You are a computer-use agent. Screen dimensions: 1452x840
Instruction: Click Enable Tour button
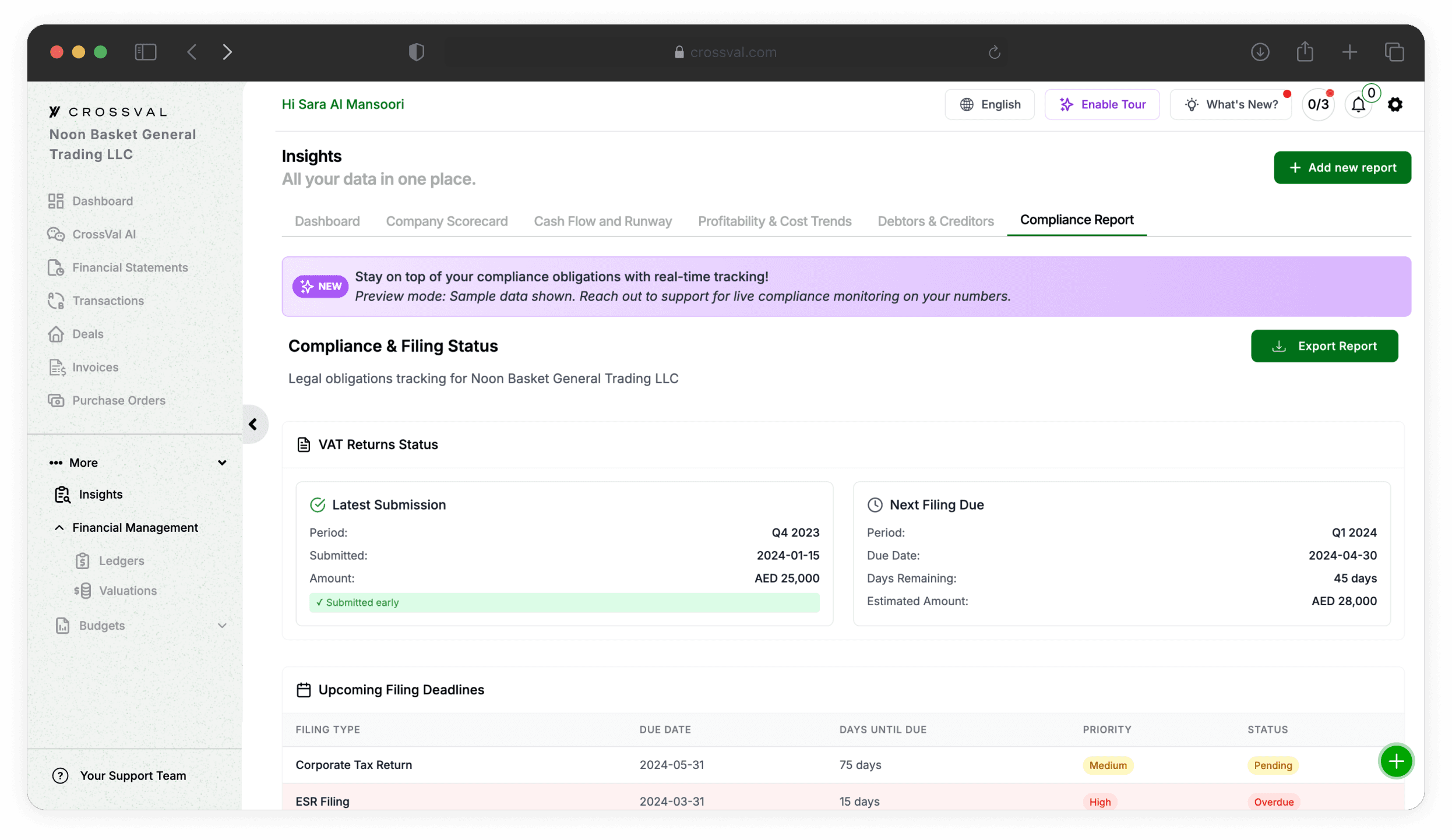pos(1102,105)
